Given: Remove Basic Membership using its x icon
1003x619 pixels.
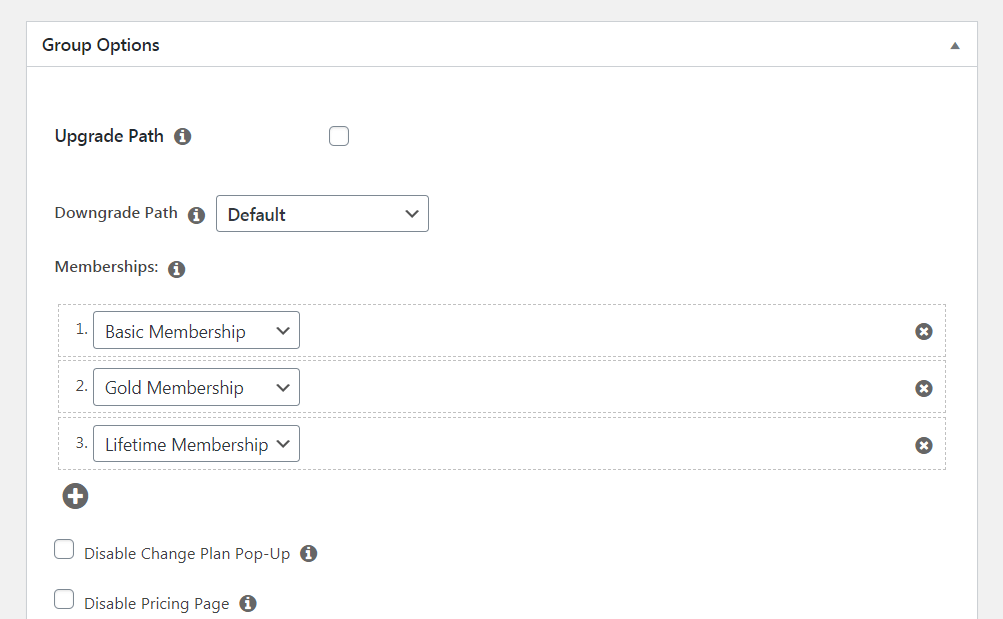Looking at the screenshot, I should coord(923,331).
